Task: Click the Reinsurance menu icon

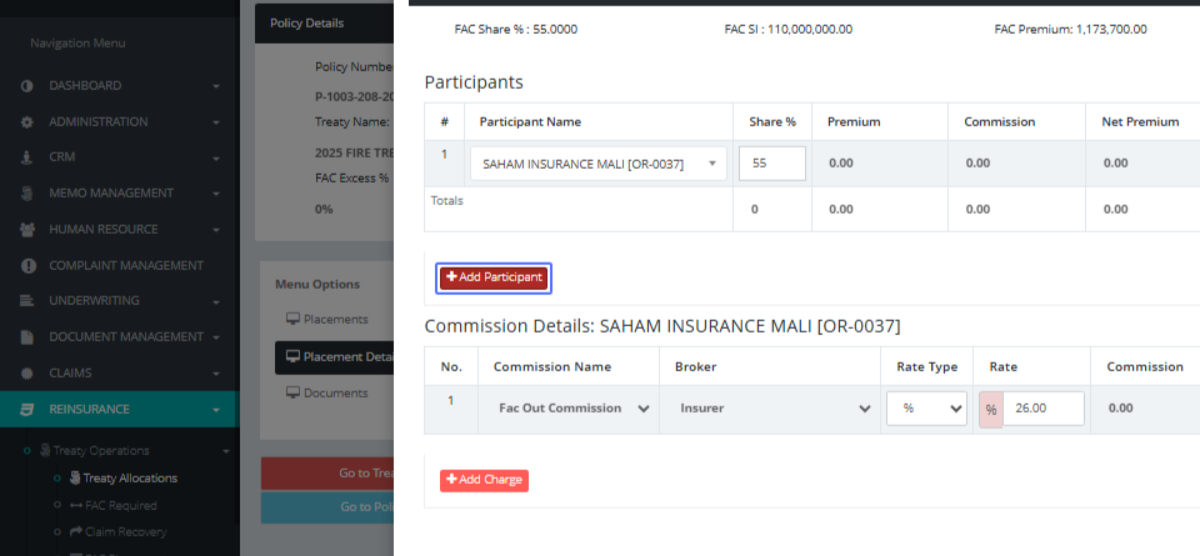Action: 27,409
